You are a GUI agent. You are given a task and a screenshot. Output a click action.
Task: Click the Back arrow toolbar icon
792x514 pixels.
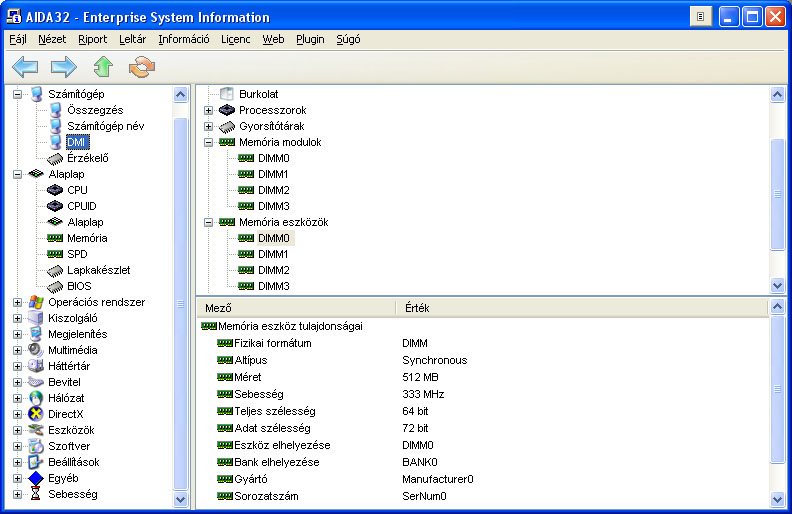(25, 67)
